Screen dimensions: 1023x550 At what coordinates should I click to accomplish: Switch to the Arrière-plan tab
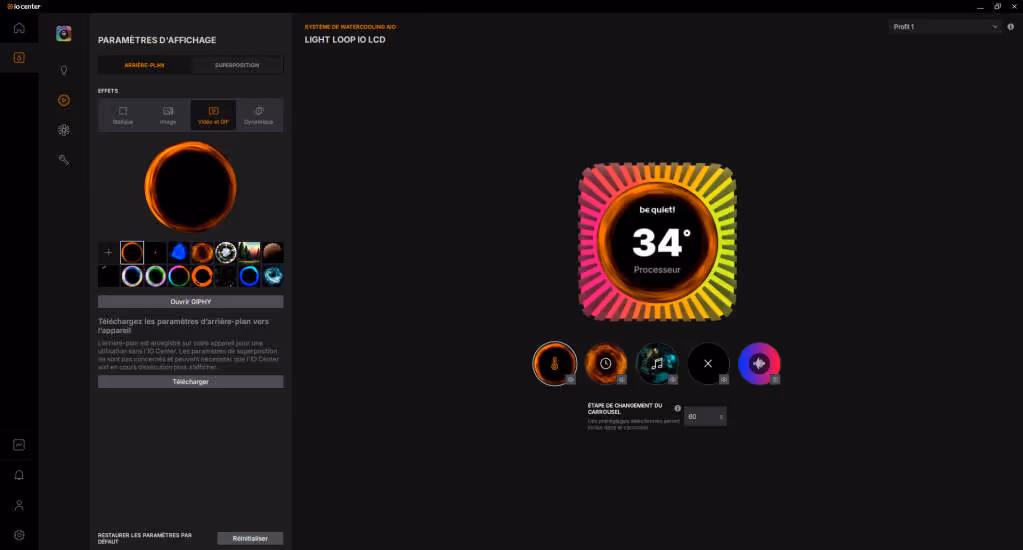144,65
